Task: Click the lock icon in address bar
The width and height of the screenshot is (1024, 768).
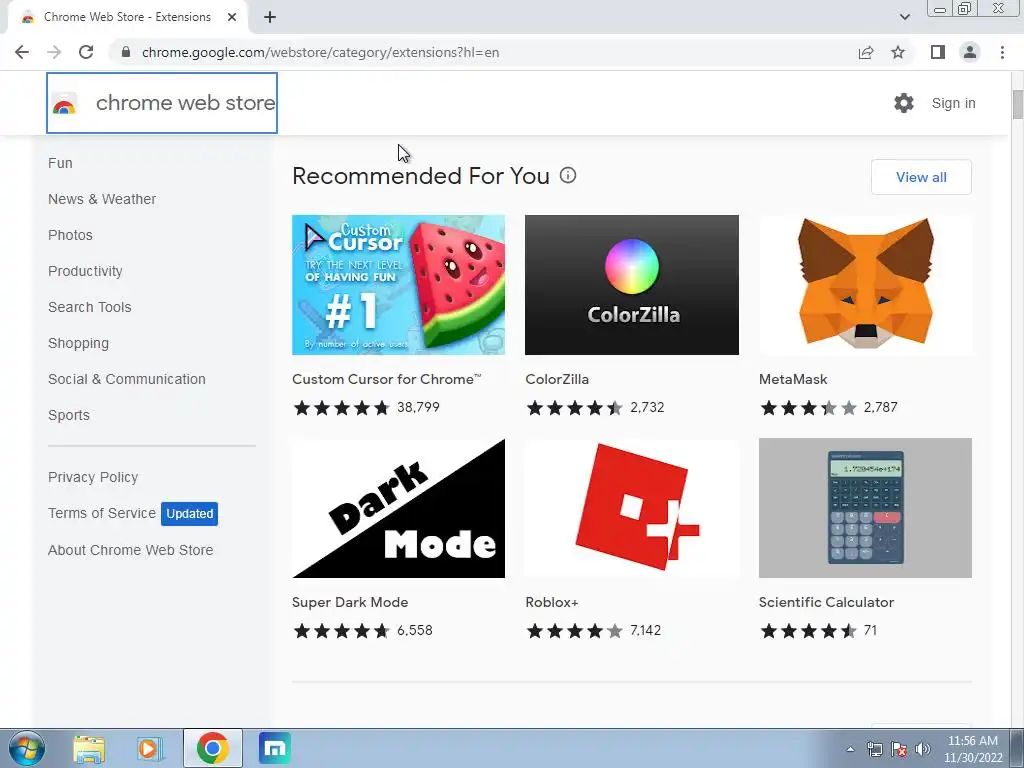Action: 126,52
